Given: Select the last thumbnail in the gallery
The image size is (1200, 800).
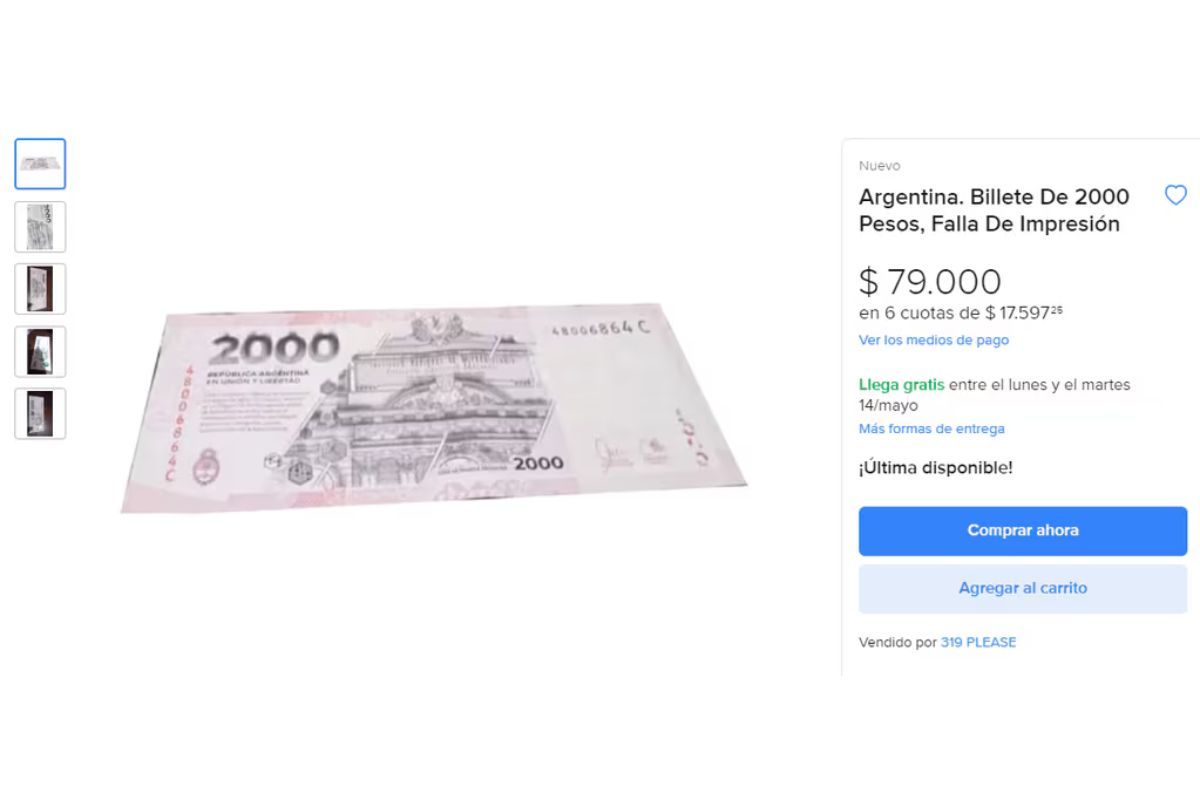Looking at the screenshot, I should pos(40,413).
